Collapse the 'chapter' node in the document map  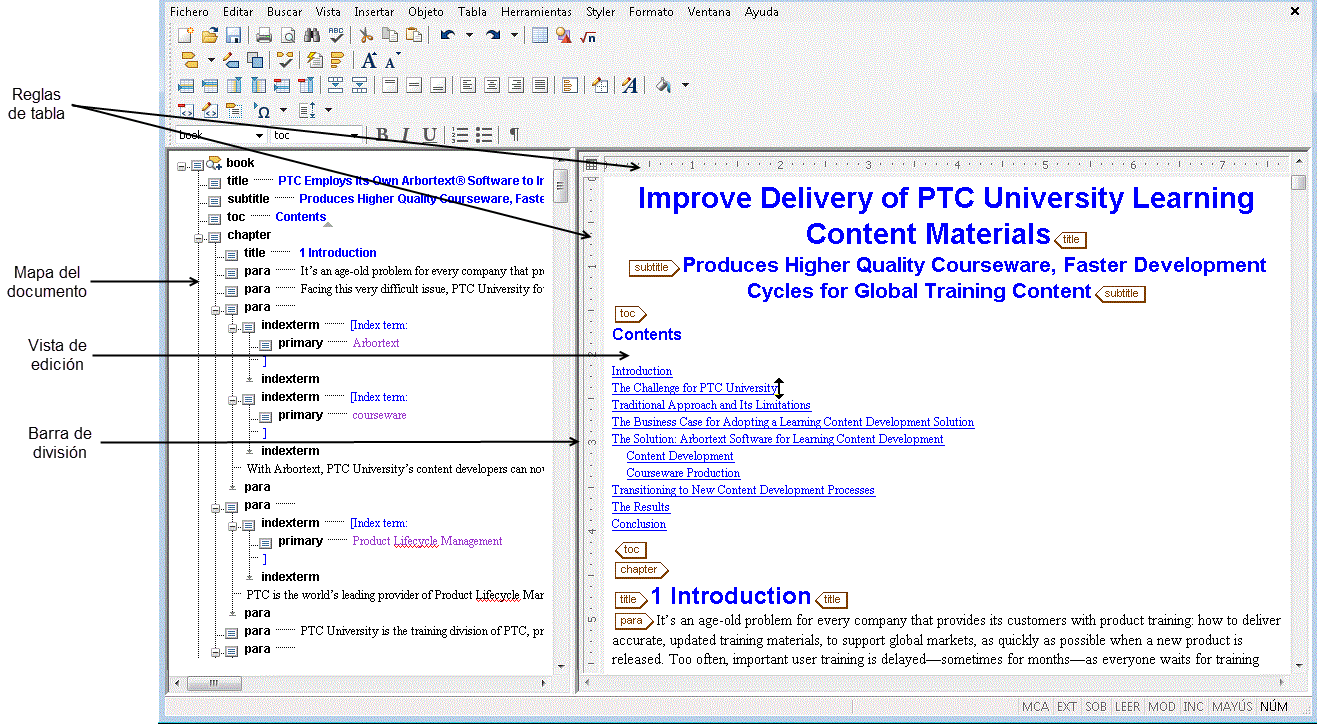tap(200, 237)
